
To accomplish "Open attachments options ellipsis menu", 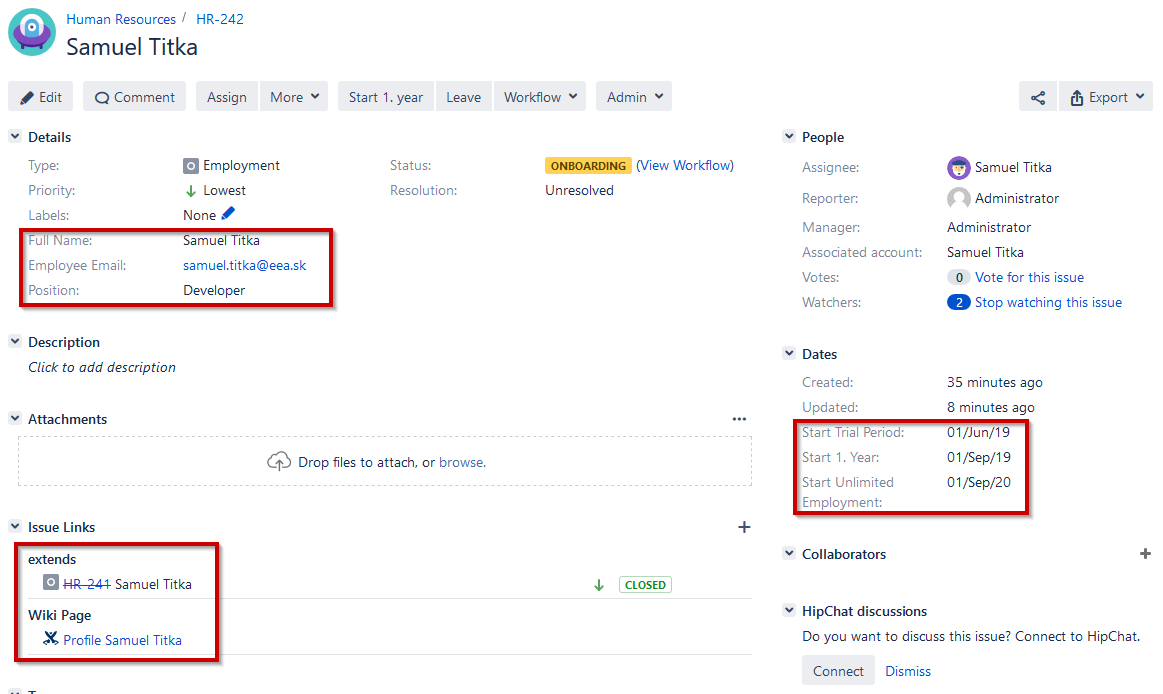I will (739, 419).
